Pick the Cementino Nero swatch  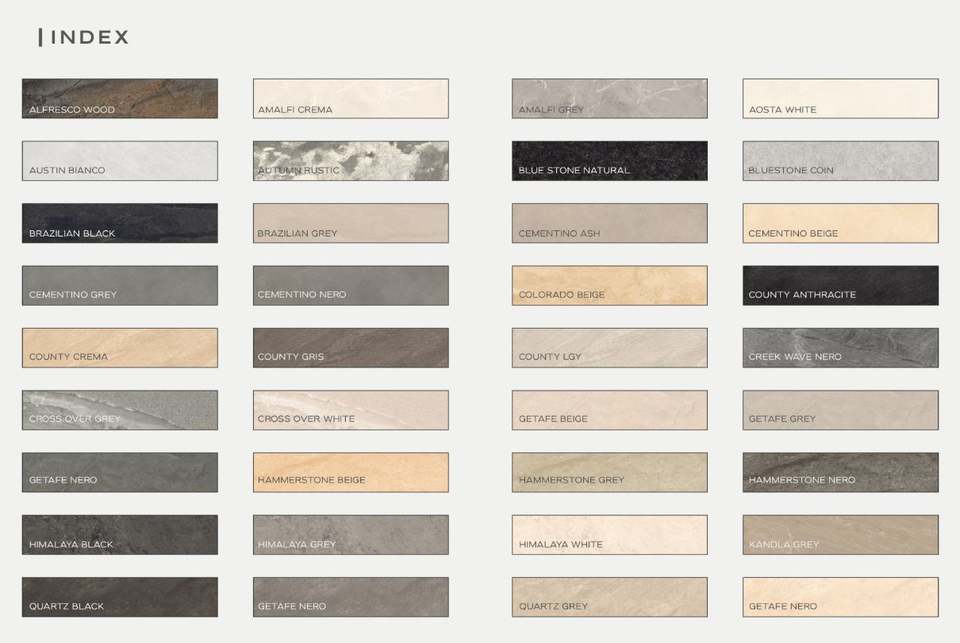pos(351,285)
